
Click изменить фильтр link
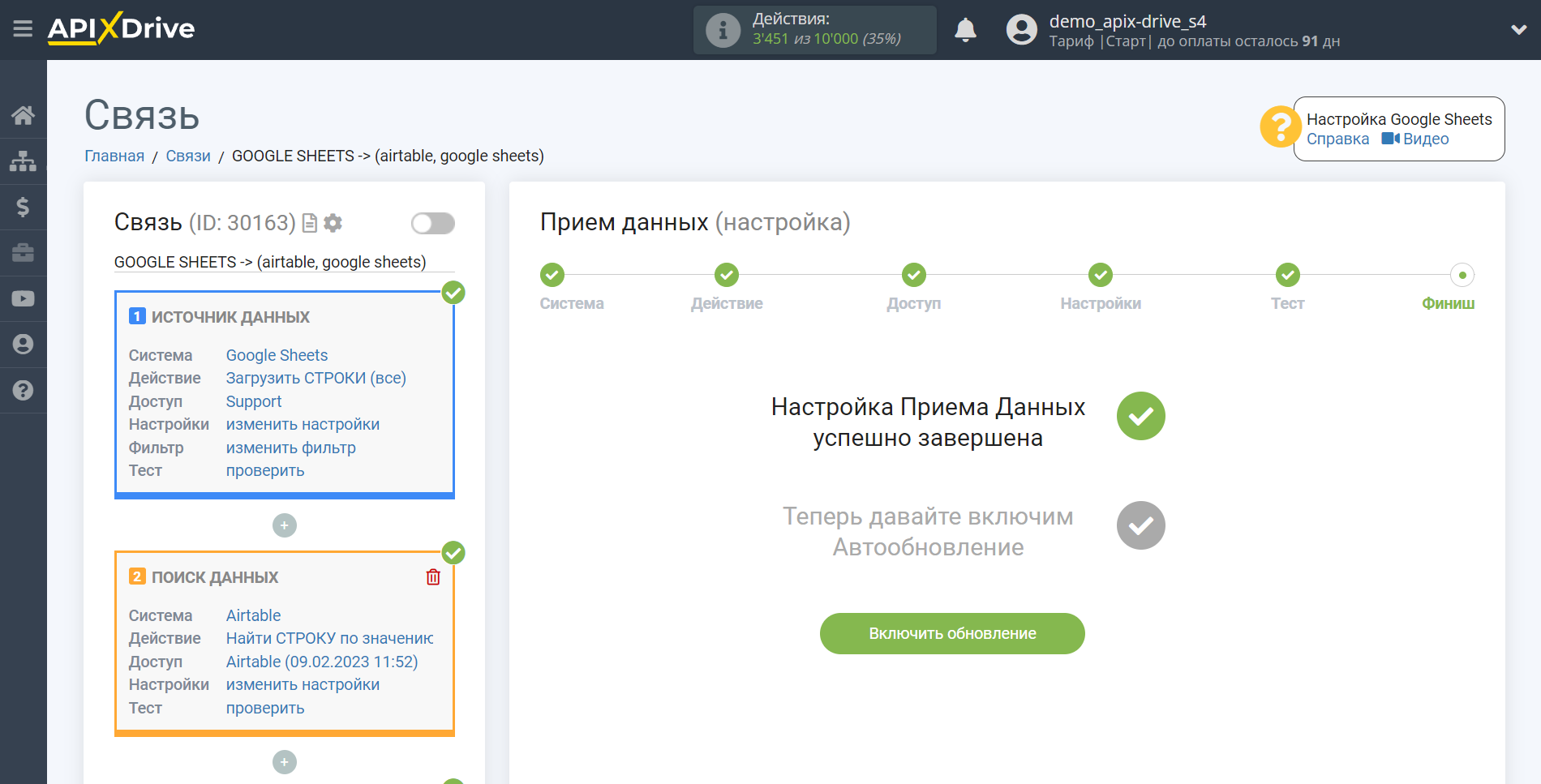point(290,448)
